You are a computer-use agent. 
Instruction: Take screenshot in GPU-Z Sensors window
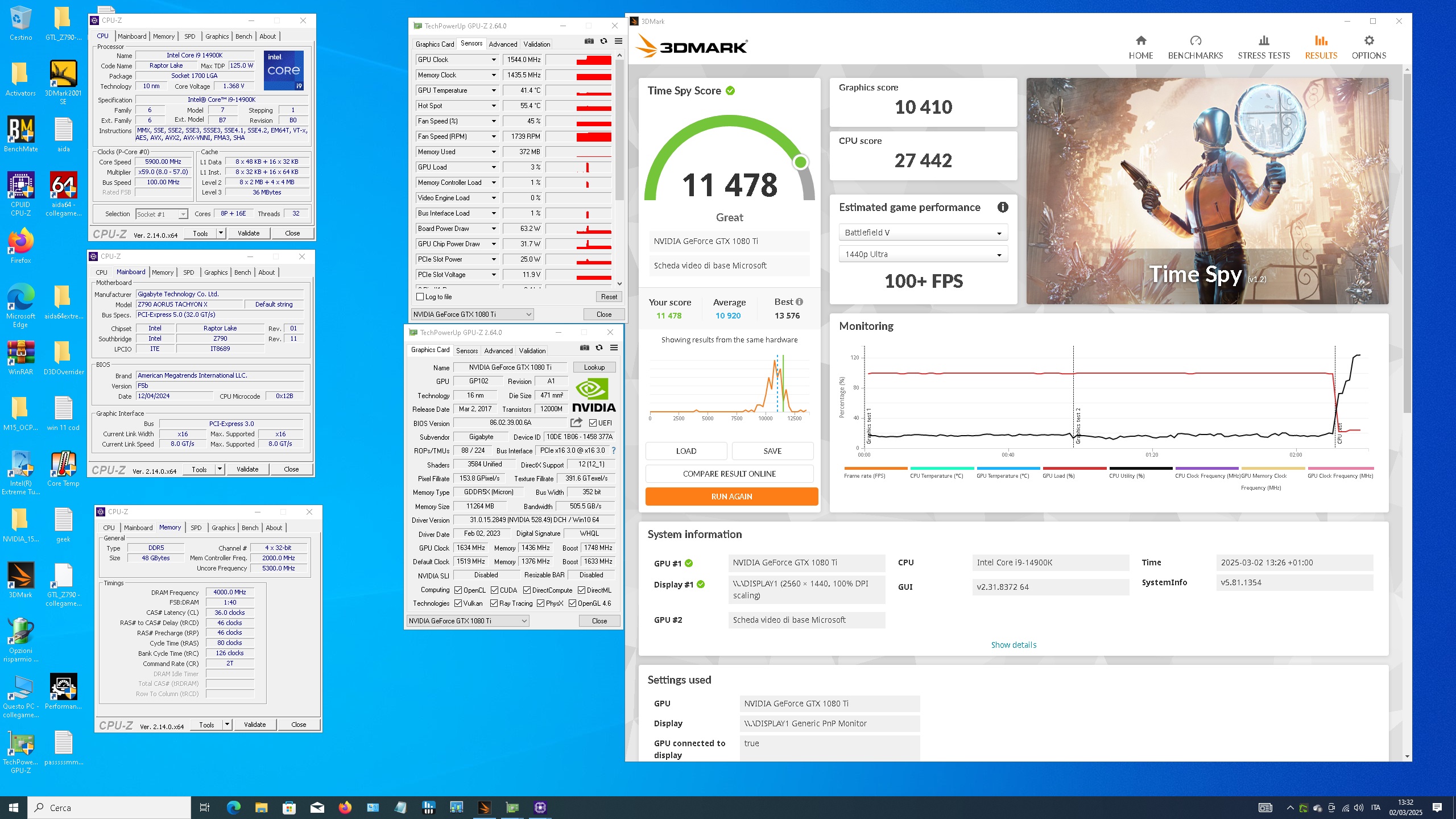point(589,42)
